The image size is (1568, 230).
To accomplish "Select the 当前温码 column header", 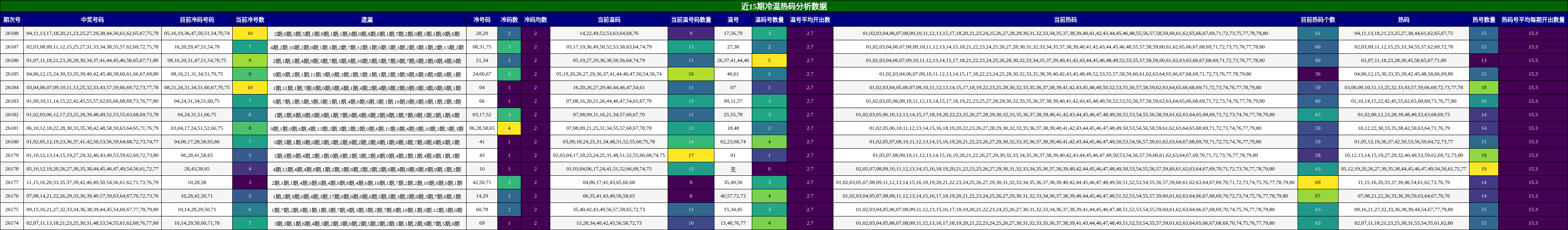I will coord(609,19).
